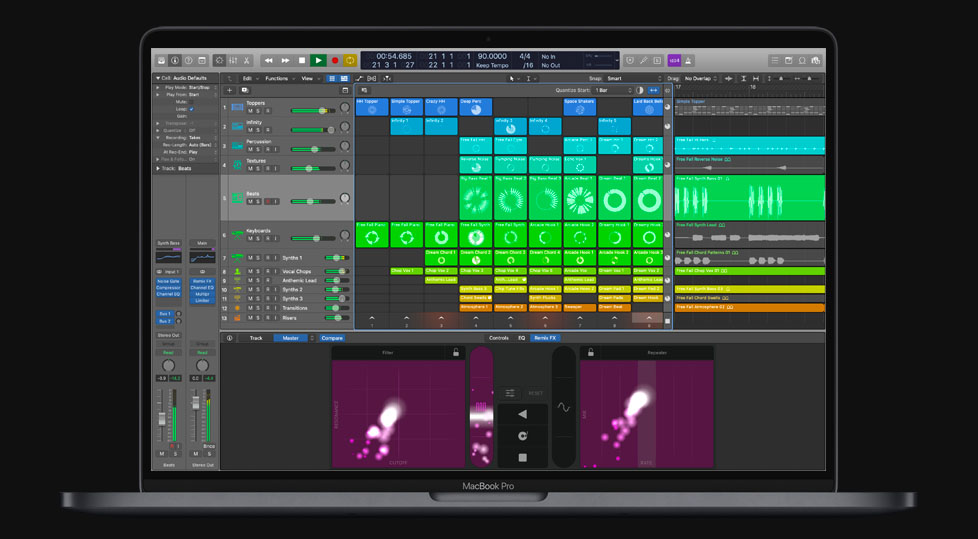The height and width of the screenshot is (539, 978).
Task: Toggle the yellow Cycle button
Action: click(350, 61)
